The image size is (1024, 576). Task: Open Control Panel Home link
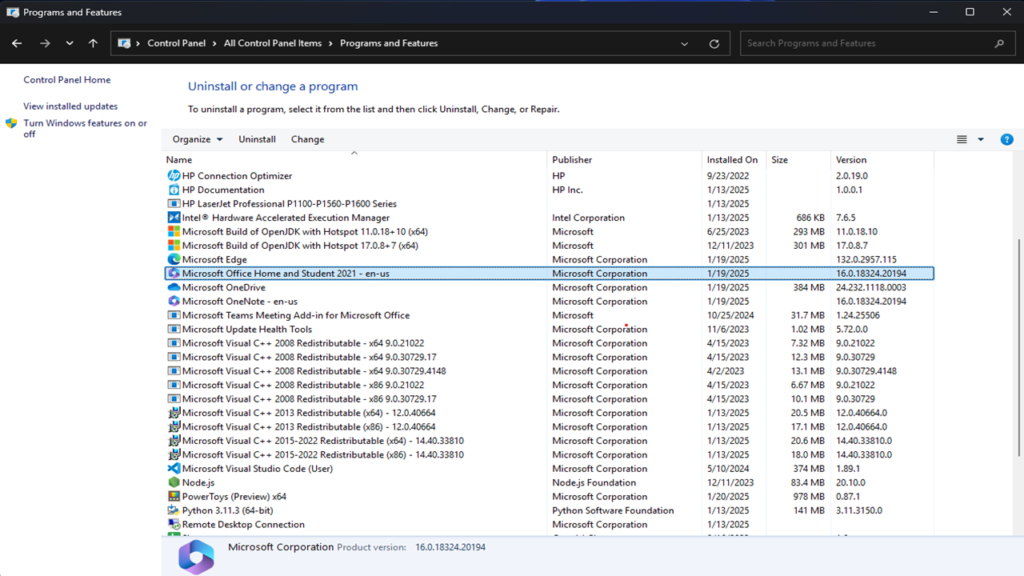67,80
